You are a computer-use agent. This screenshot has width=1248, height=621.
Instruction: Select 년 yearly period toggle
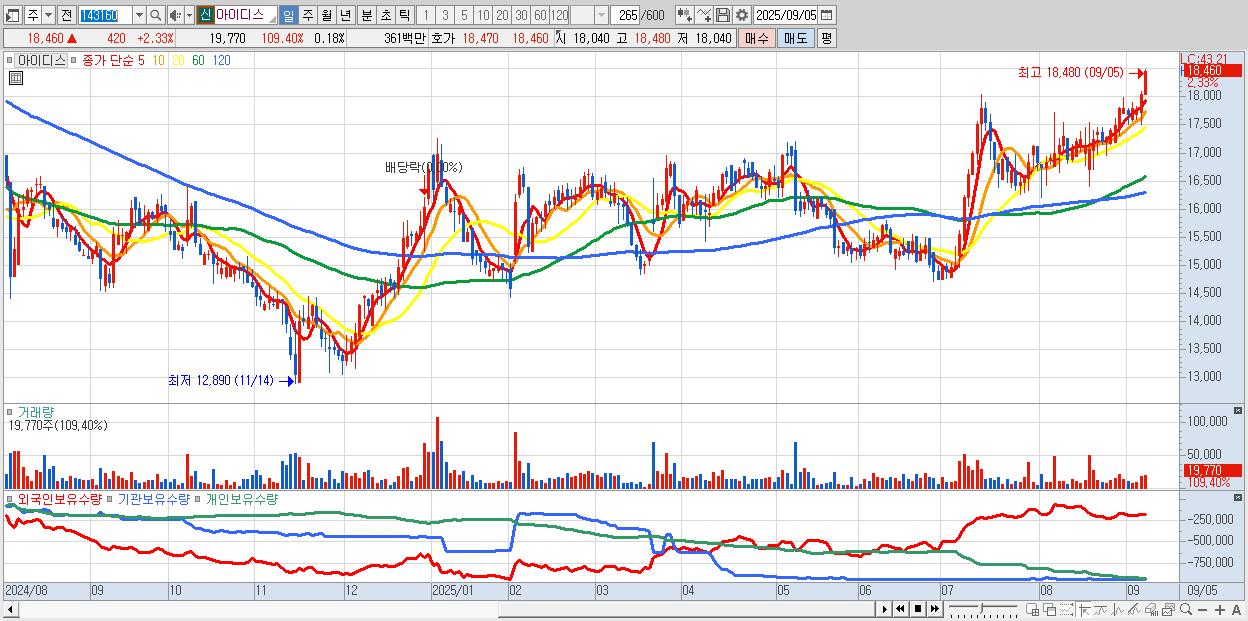(345, 15)
